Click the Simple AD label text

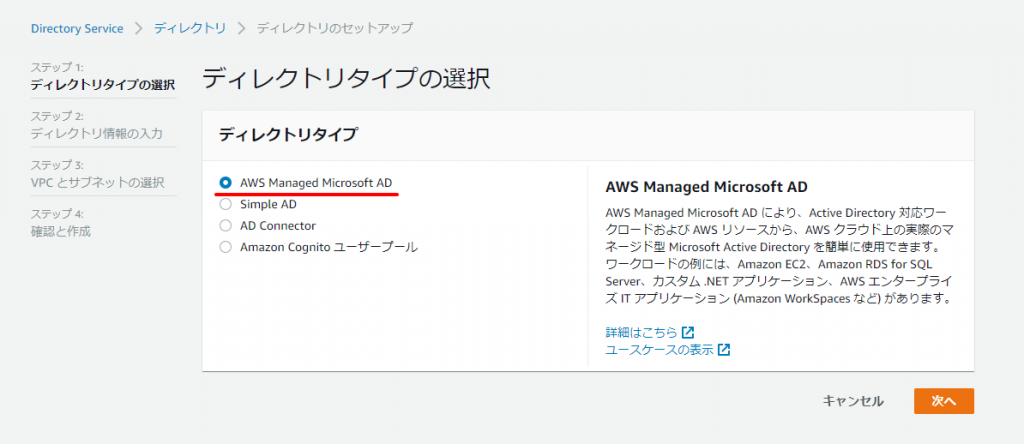268,204
